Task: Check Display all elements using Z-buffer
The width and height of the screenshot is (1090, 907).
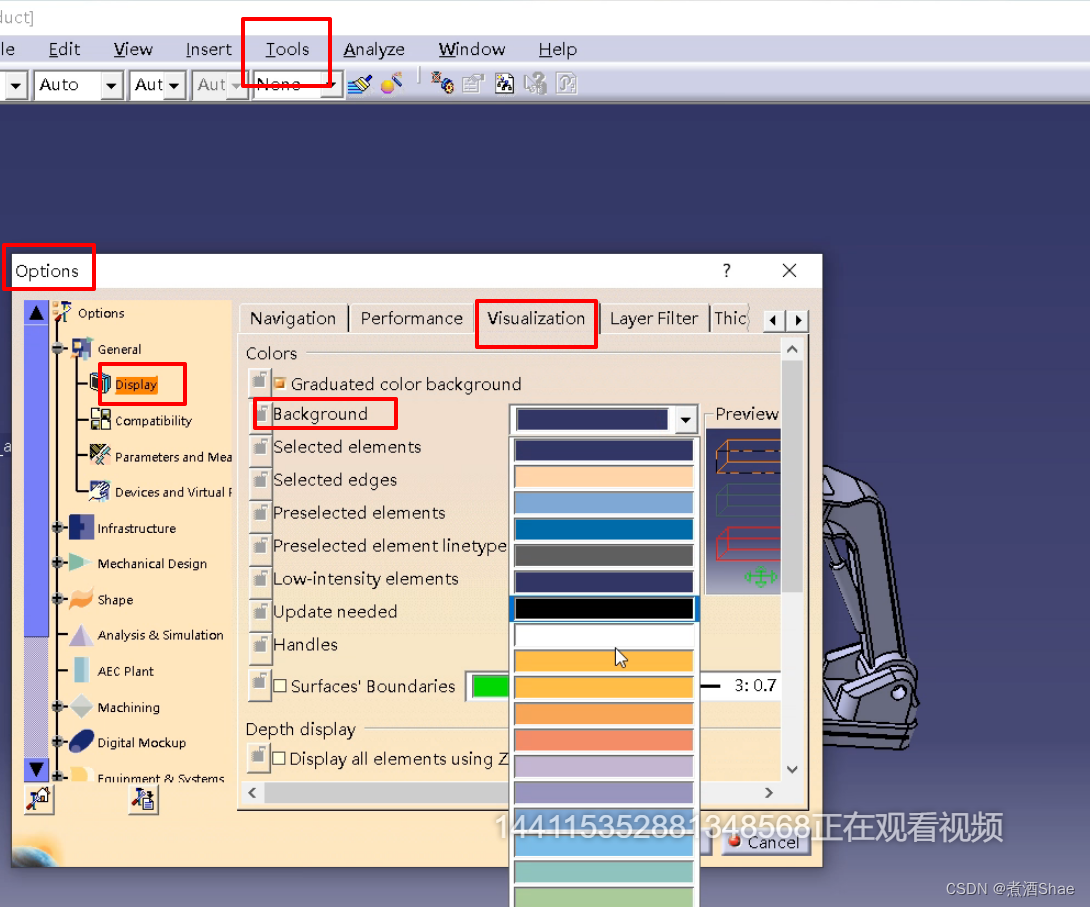Action: (280, 759)
